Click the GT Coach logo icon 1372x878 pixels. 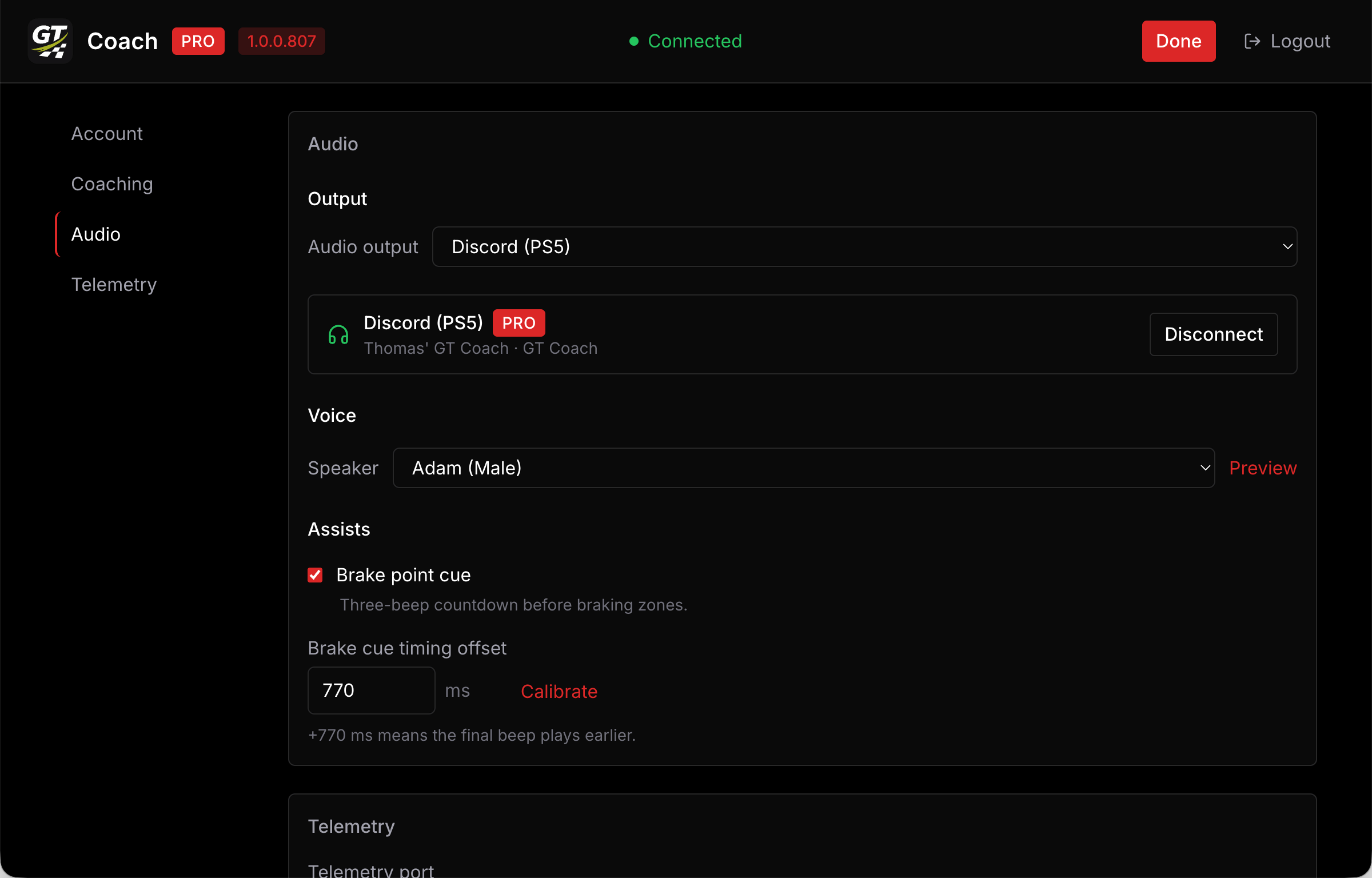tap(50, 41)
